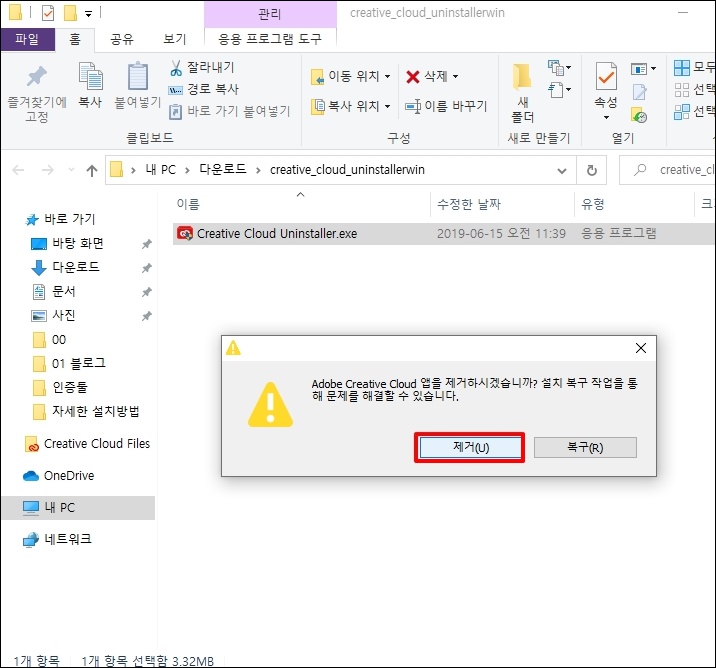Click the red X Delete (삭제) icon
This screenshot has width=716, height=668.
[x=413, y=77]
